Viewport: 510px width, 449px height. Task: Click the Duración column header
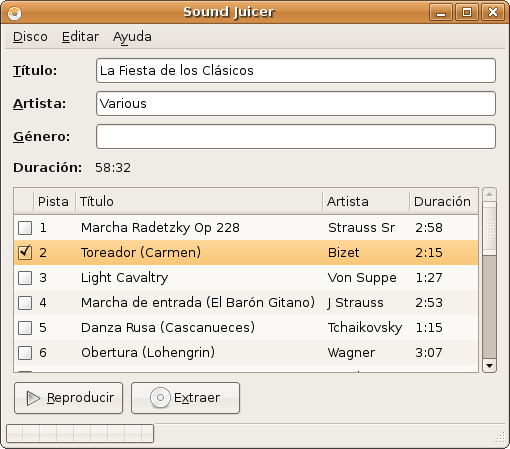pos(444,201)
